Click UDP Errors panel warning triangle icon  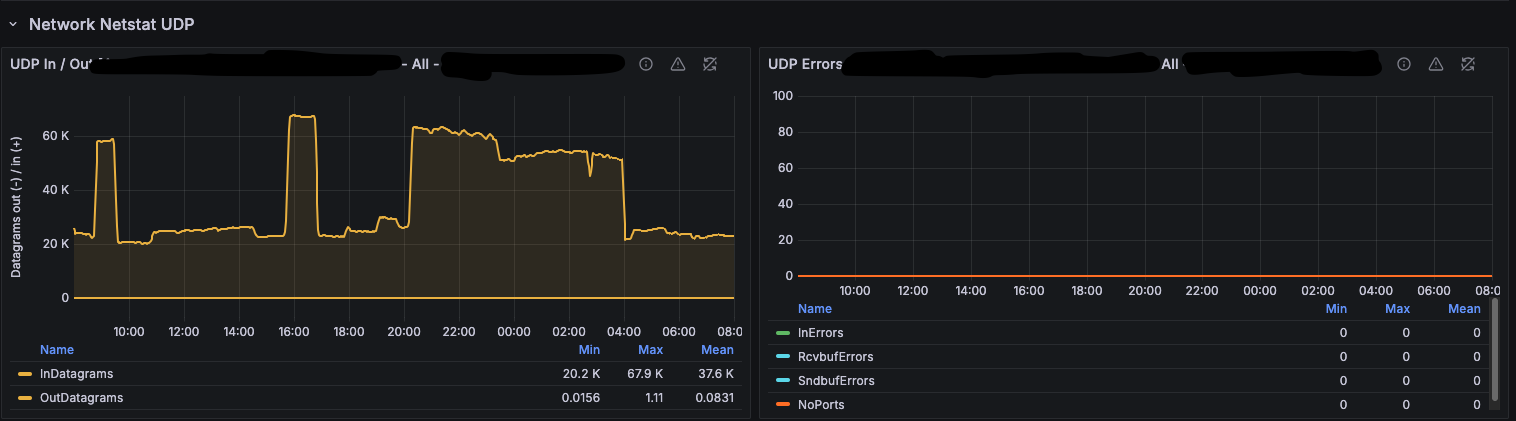click(1436, 64)
